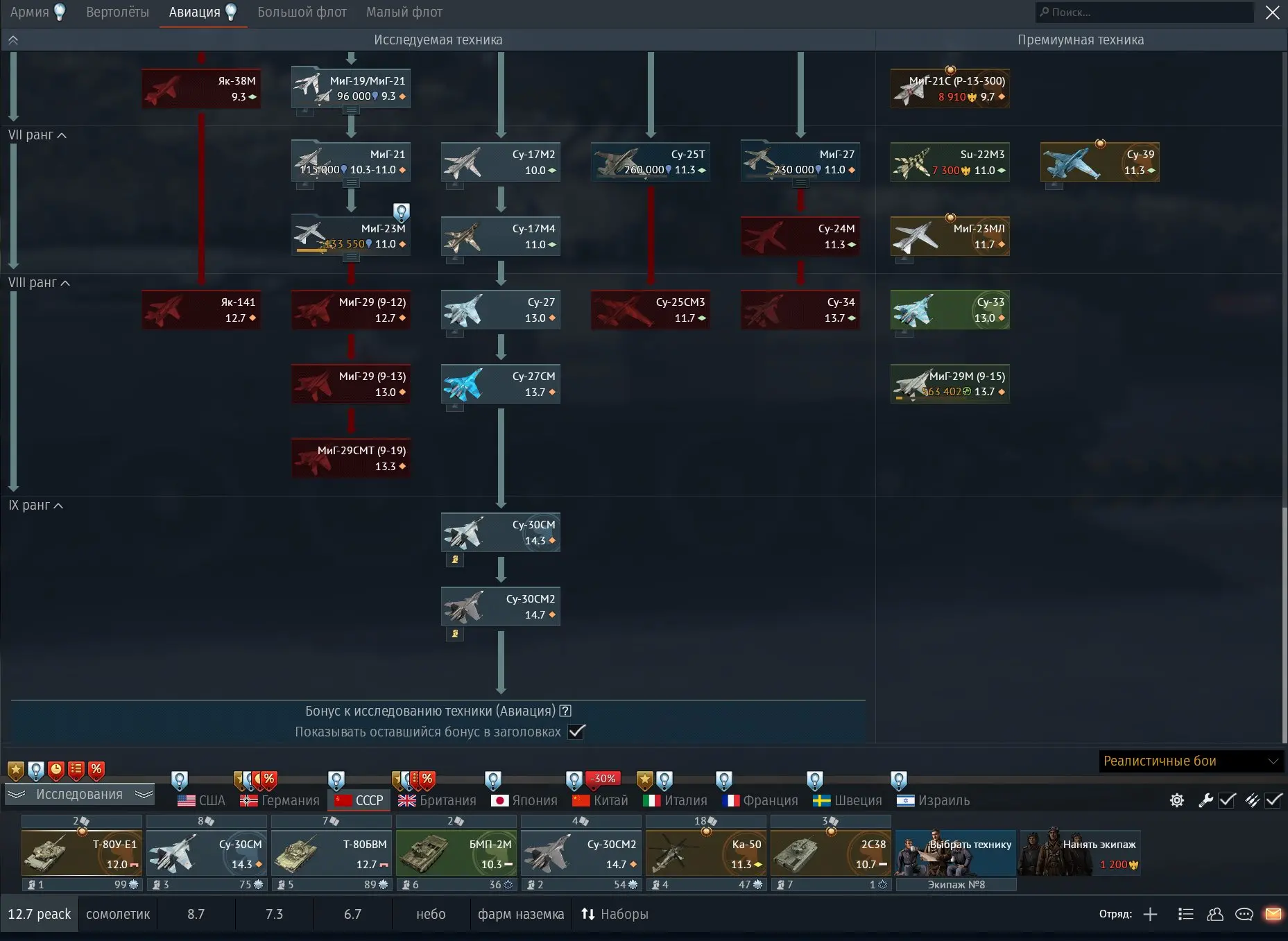Click the lightbulb icon on МиГ-23М card
Viewport: 1288px width, 941px height.
(402, 212)
